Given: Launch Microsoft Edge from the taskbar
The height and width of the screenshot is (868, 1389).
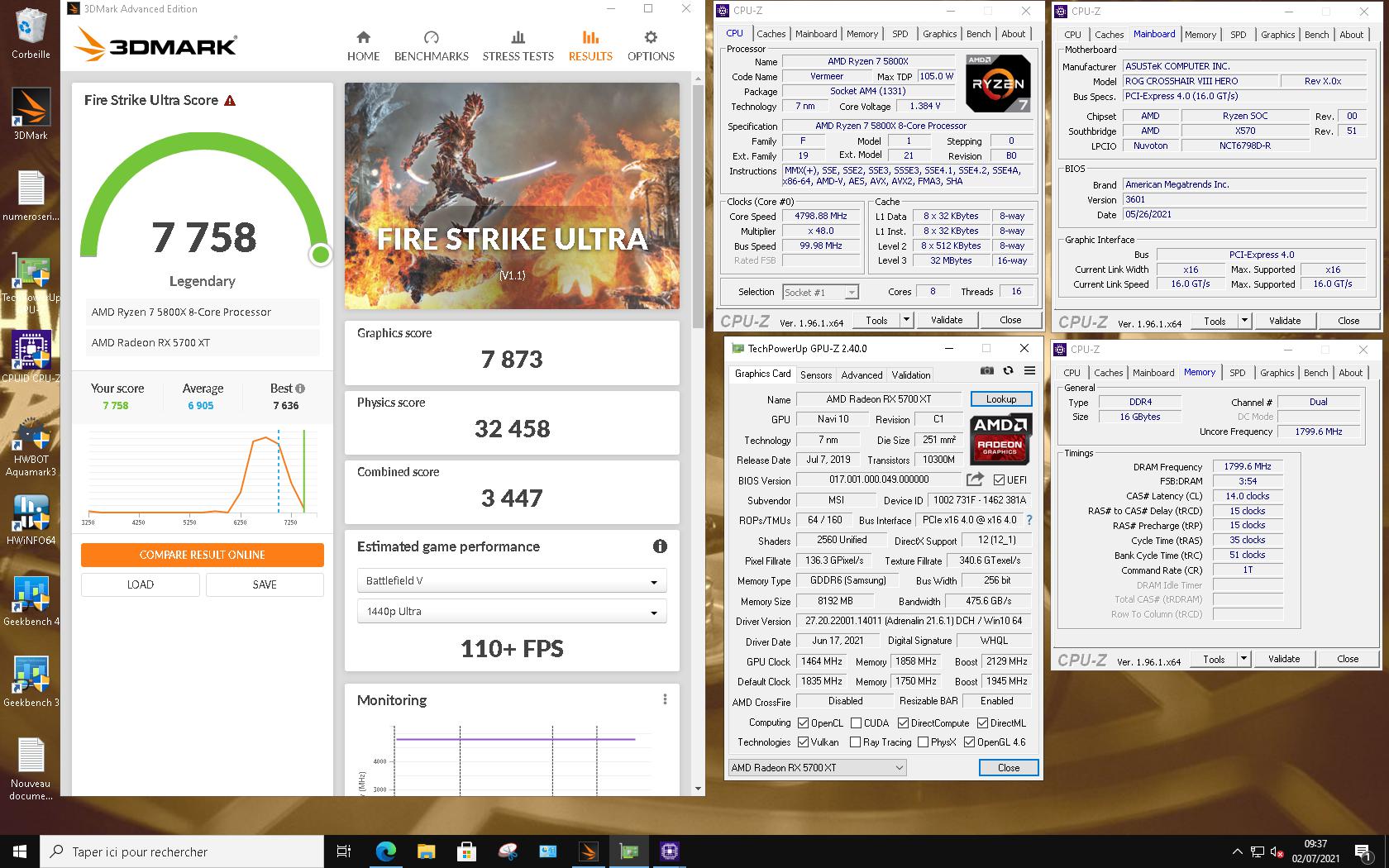Looking at the screenshot, I should 385,851.
